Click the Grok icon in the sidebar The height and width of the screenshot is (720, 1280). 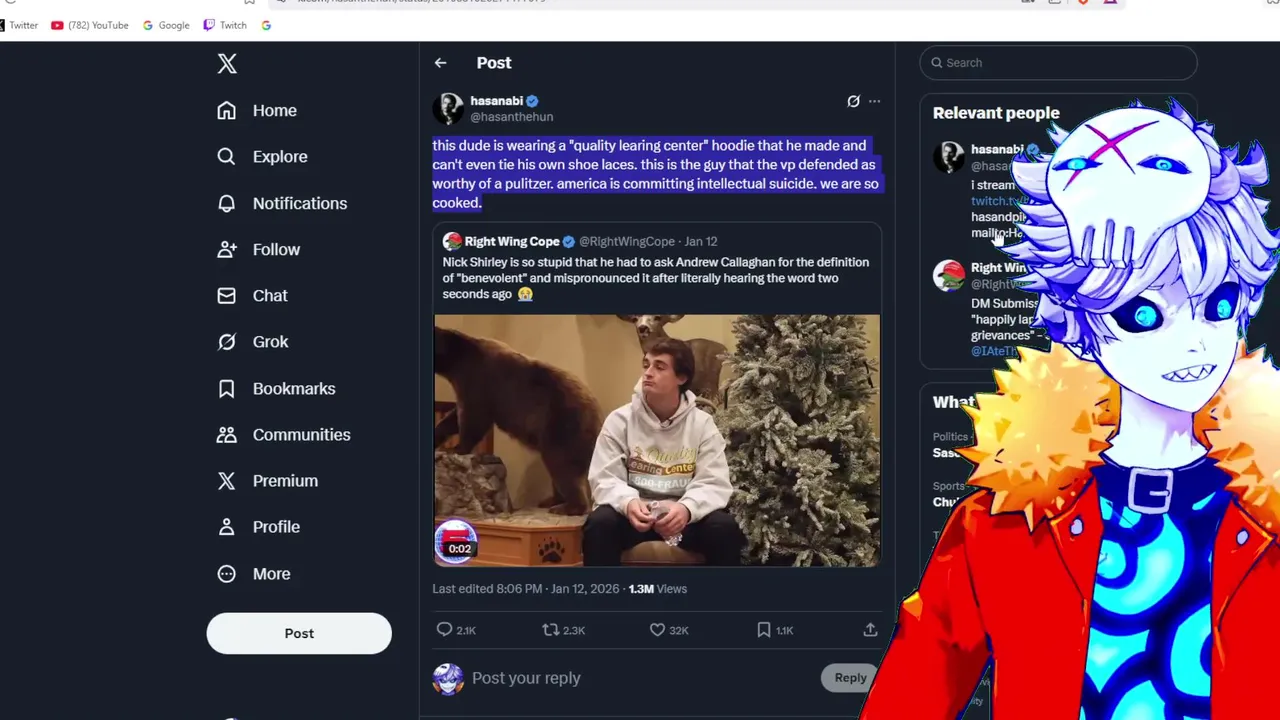pos(227,341)
